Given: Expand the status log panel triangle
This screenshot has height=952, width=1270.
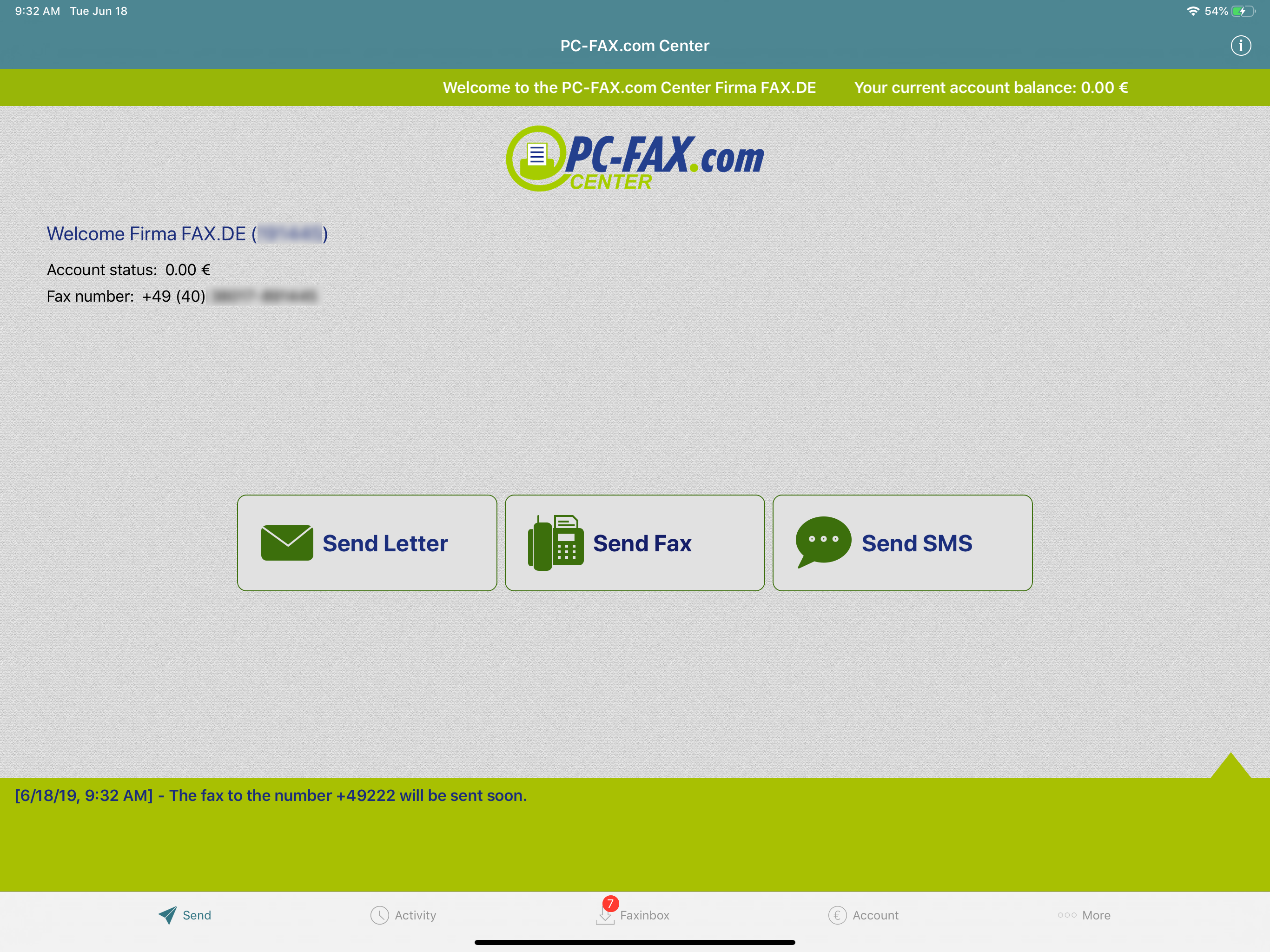Looking at the screenshot, I should pos(1230,766).
